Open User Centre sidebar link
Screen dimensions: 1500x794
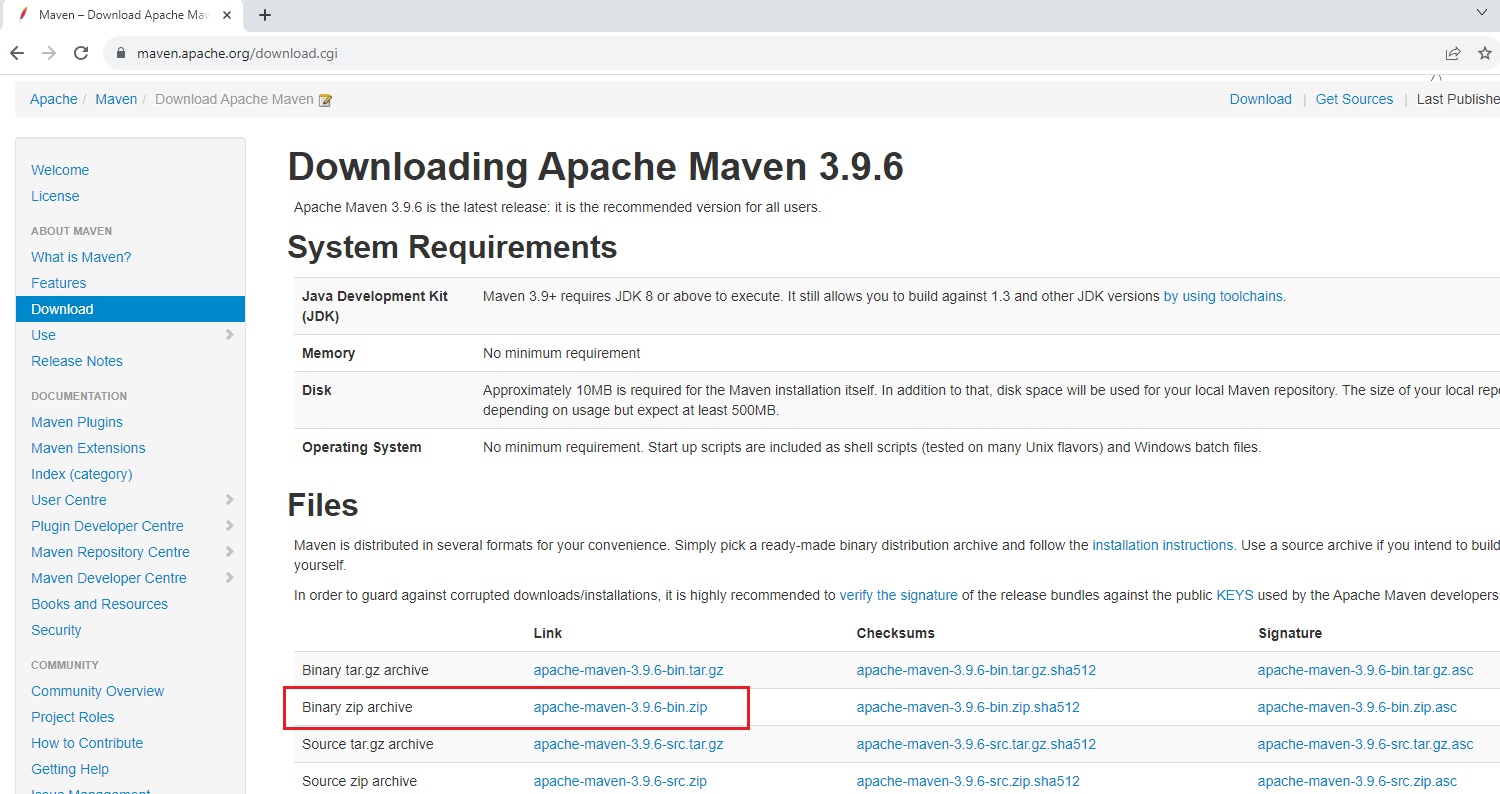69,500
